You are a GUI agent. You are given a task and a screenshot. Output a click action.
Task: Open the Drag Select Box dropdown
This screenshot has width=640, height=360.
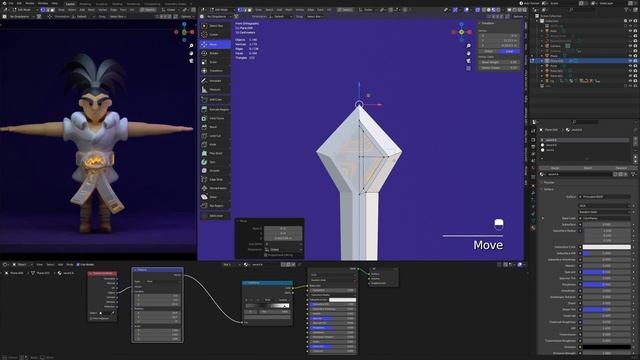(x=315, y=17)
